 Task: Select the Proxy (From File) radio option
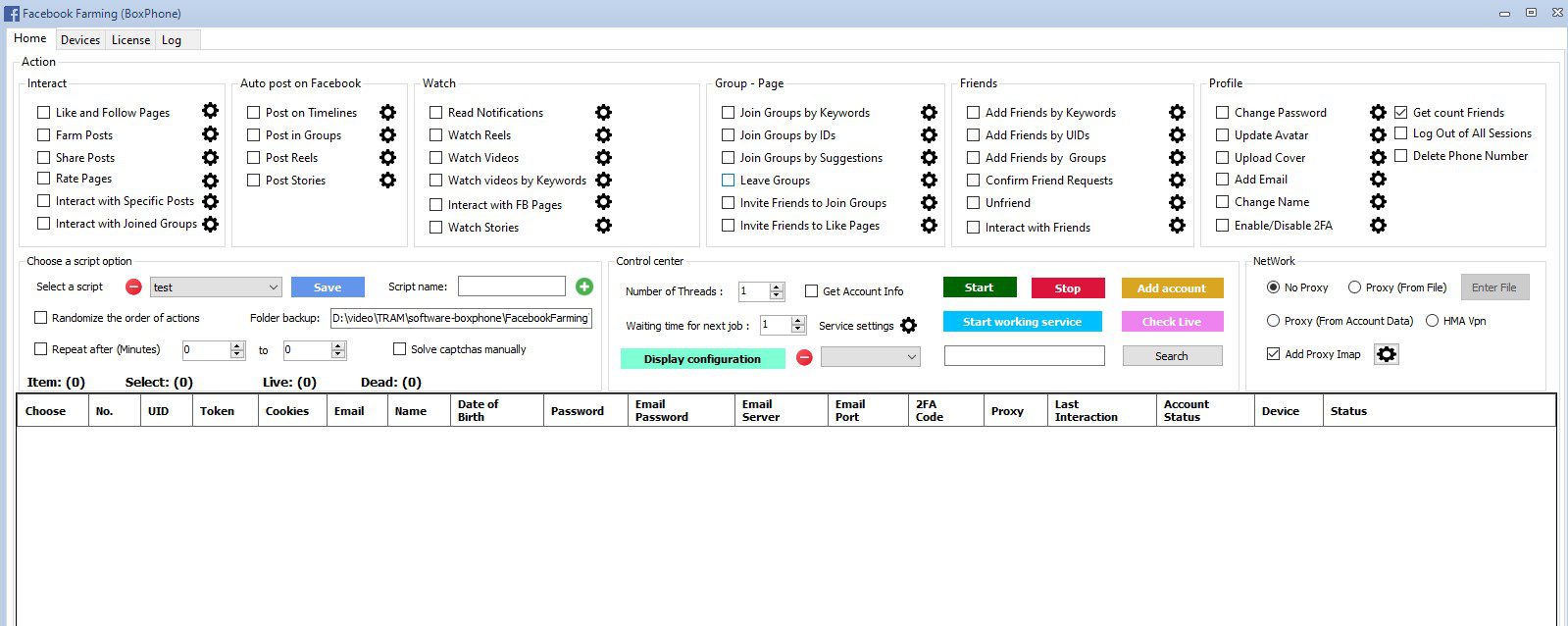1354,287
